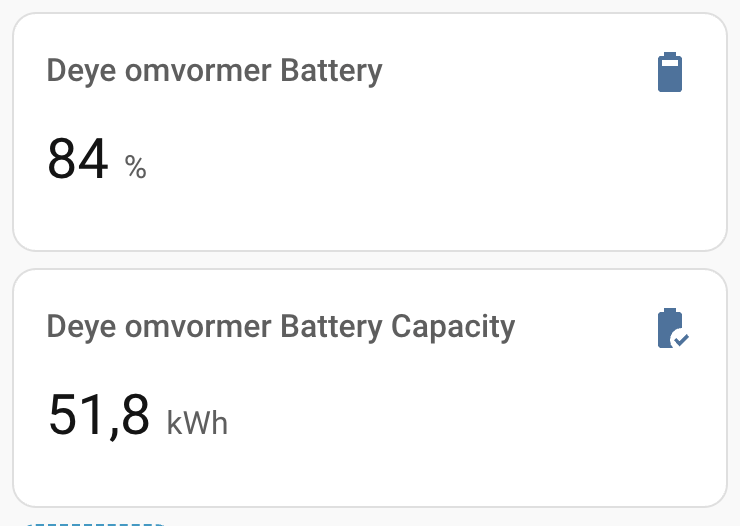Open the Deye omvormer Battery Capacity title

pyautogui.click(x=280, y=327)
